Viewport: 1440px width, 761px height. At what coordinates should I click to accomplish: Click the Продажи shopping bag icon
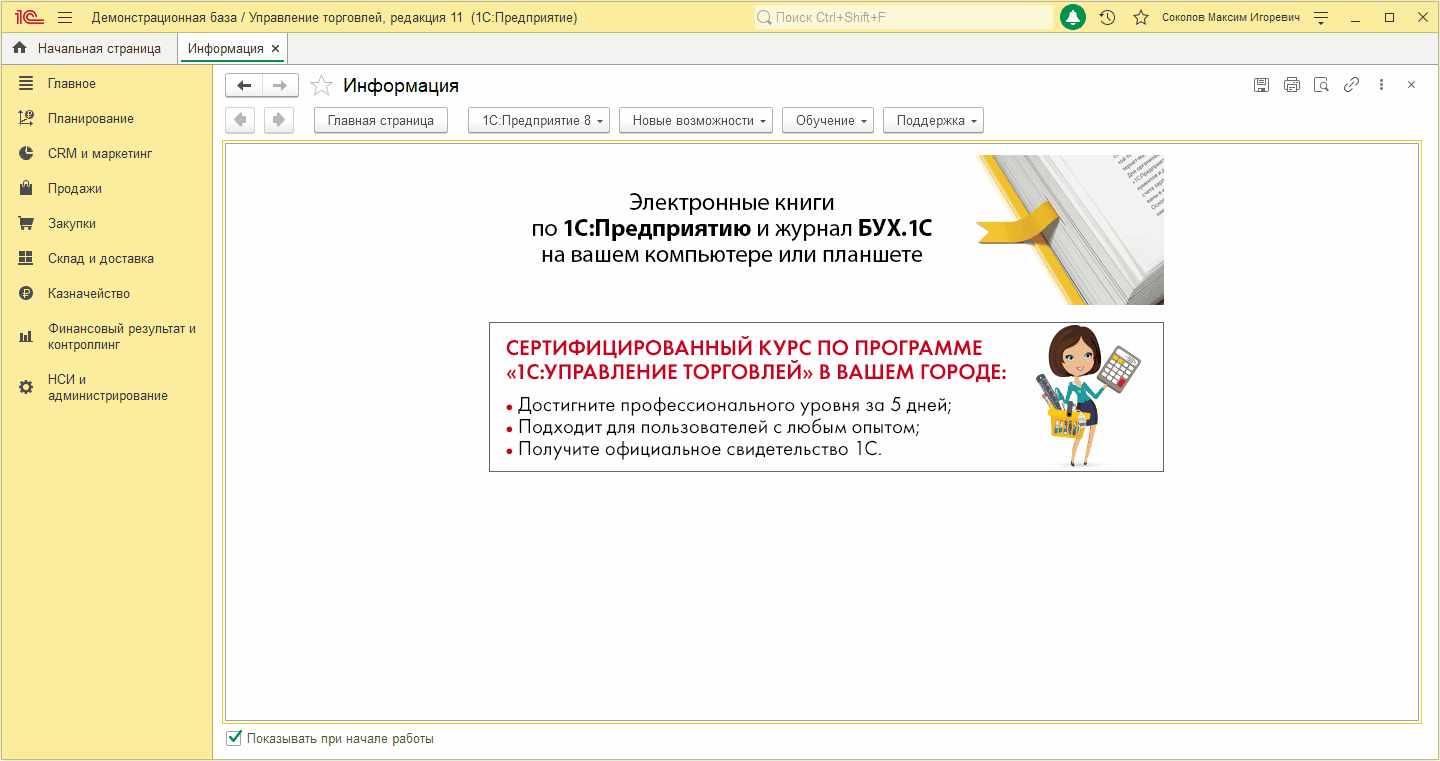coord(26,189)
